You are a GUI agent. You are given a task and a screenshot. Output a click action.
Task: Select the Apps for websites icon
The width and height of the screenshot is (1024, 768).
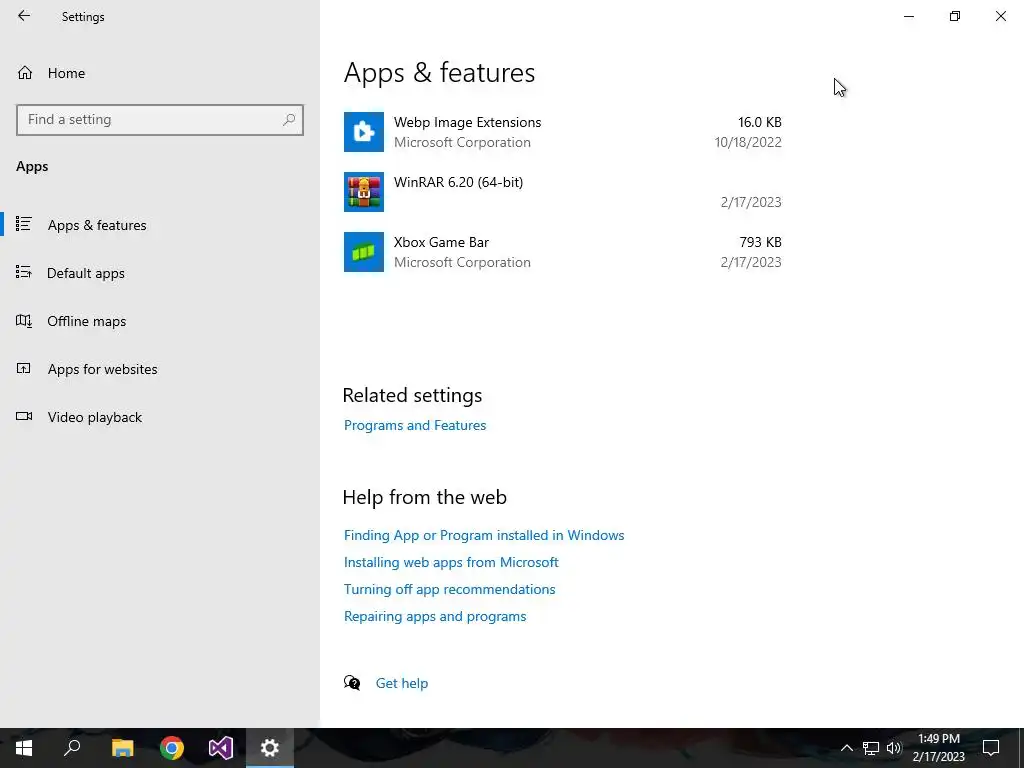coord(24,368)
